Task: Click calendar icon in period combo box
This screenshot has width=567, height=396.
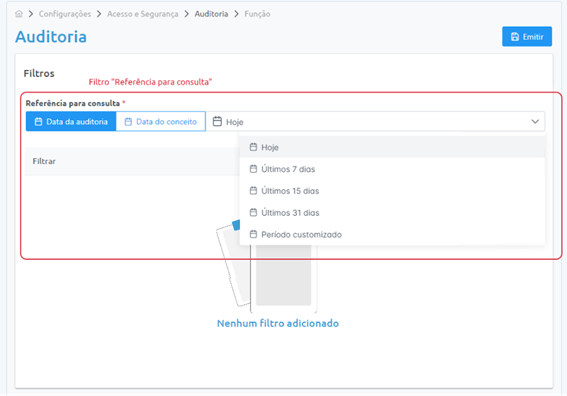Action: [217, 121]
